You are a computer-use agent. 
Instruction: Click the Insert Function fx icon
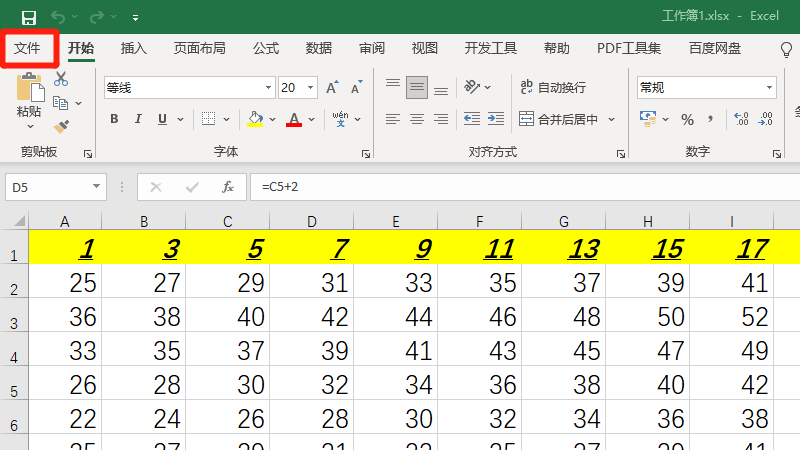228,187
